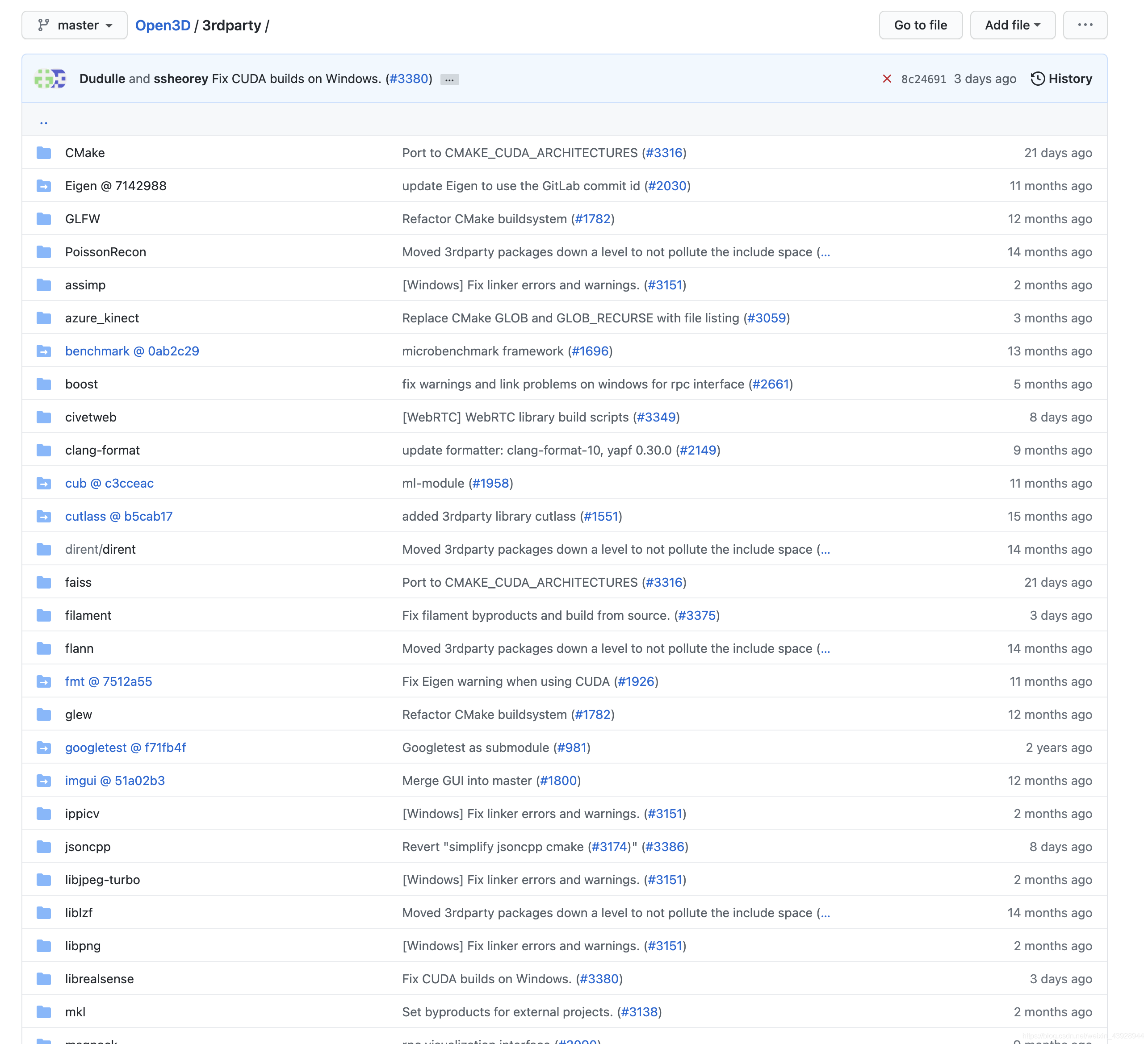The width and height of the screenshot is (1148, 1044).
Task: Click the filament folder icon
Action: pyautogui.click(x=44, y=615)
